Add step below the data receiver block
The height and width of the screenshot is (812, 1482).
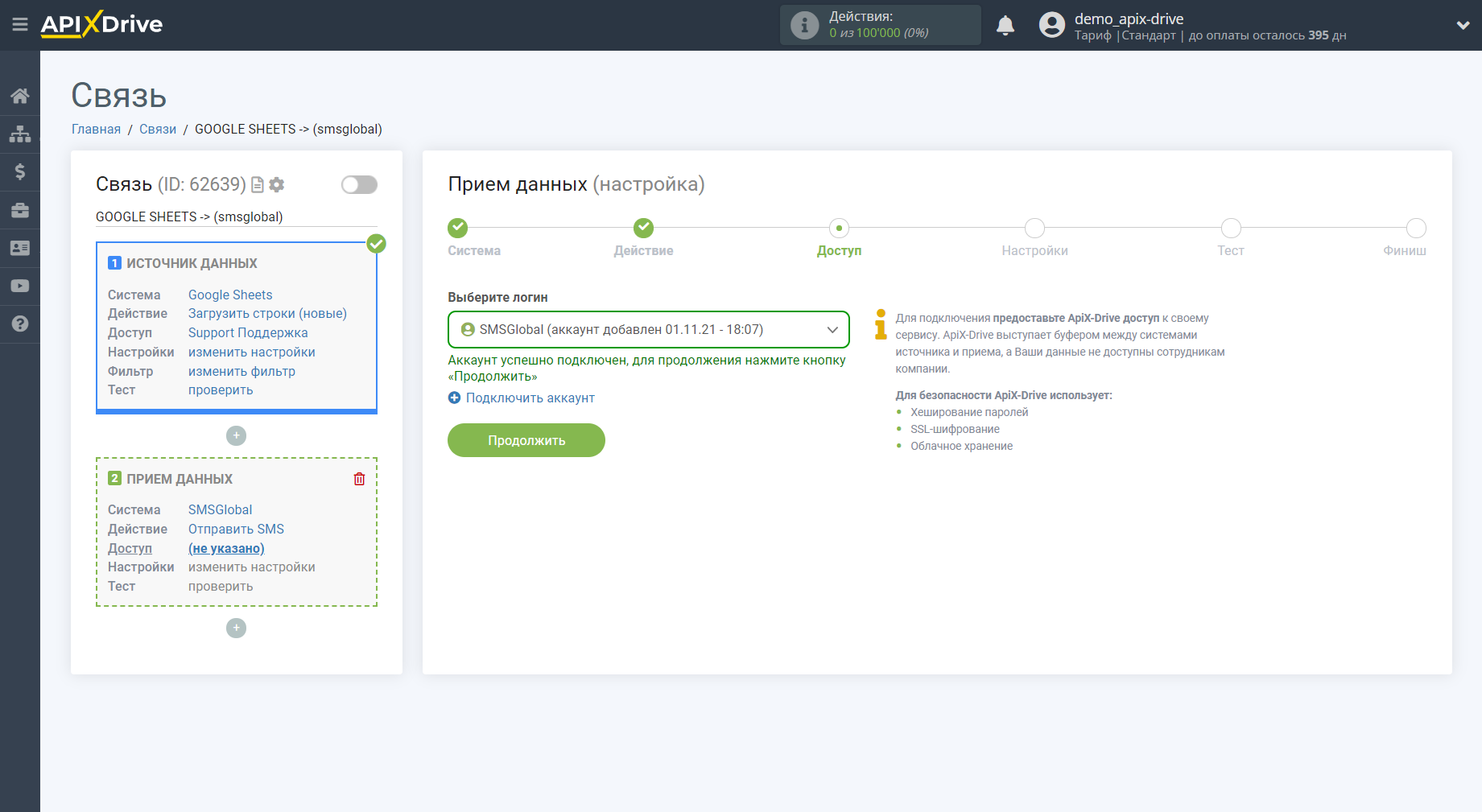click(236, 628)
